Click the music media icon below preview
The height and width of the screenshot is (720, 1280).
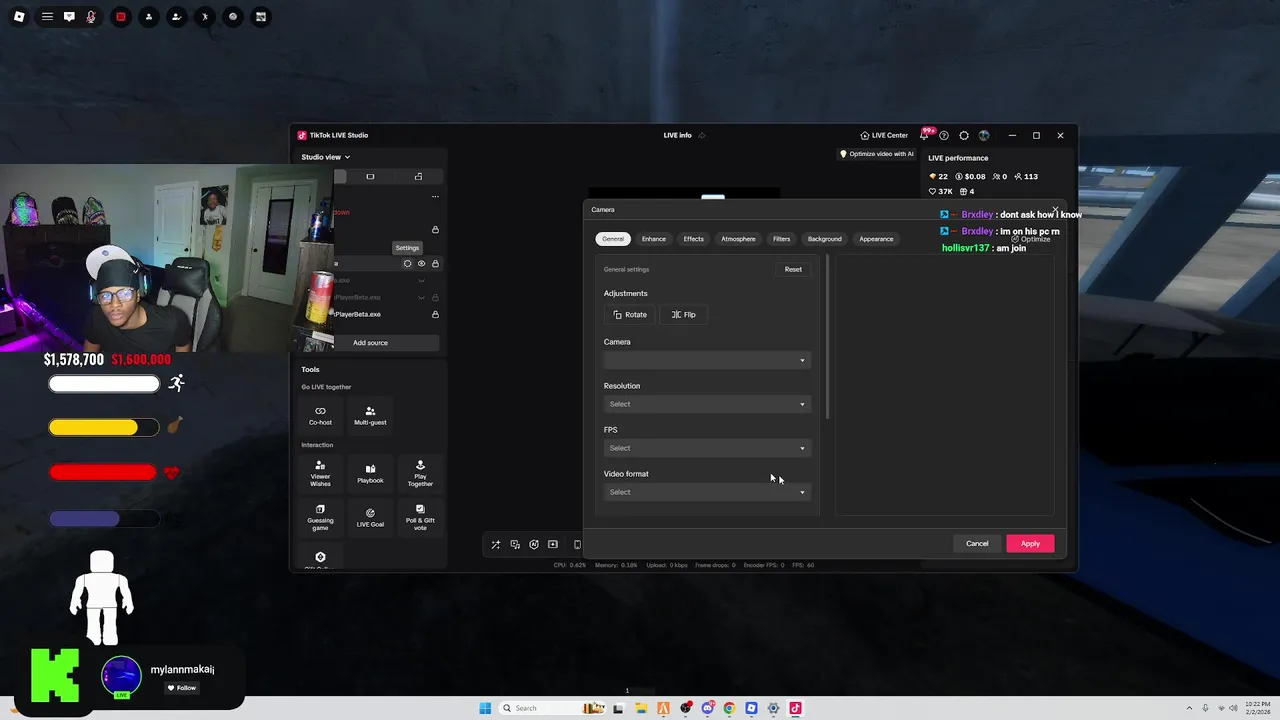click(515, 545)
